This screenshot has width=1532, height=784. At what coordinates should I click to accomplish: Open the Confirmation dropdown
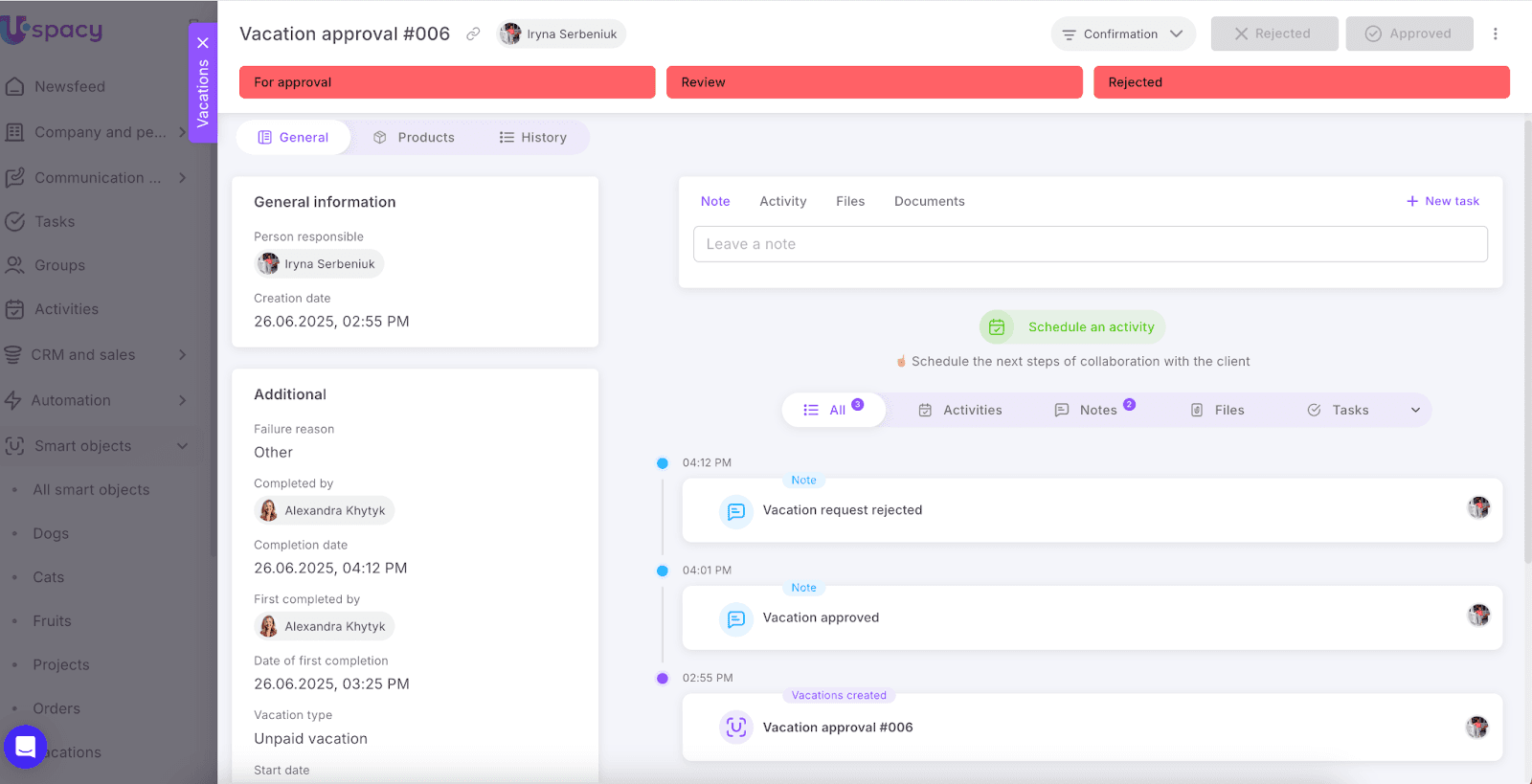1122,34
